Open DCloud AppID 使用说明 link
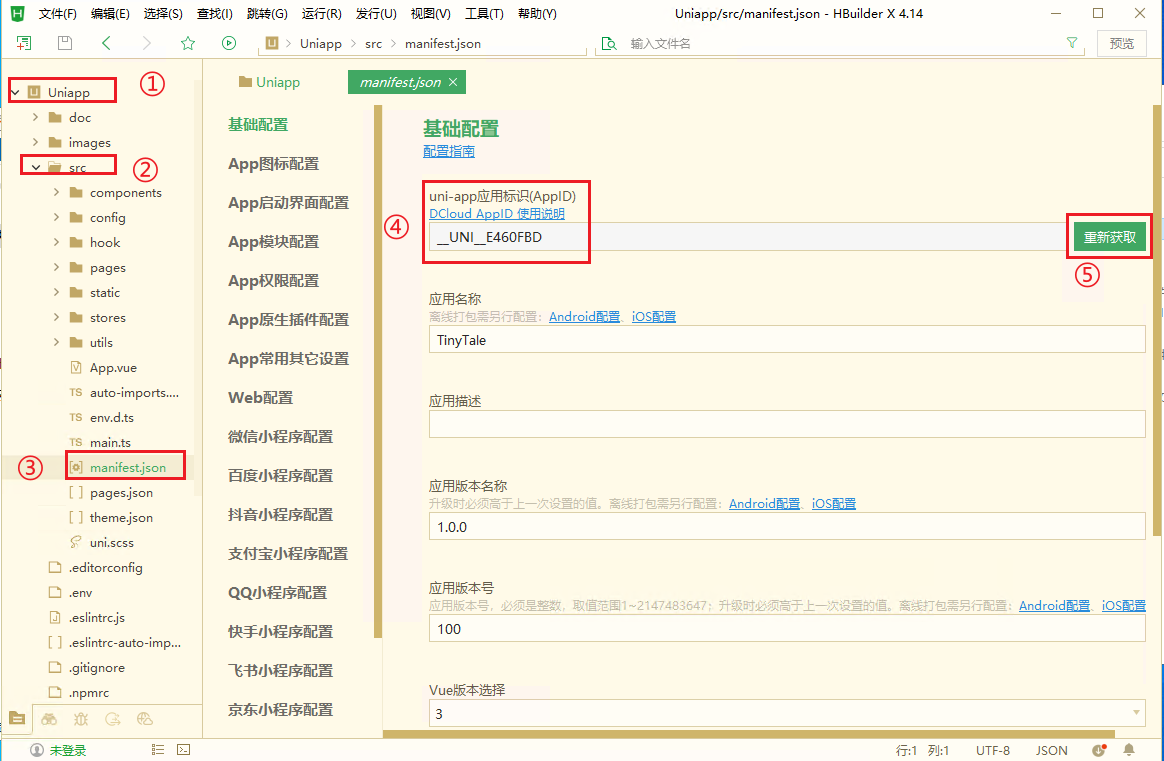The height and width of the screenshot is (761, 1164). [x=497, y=213]
